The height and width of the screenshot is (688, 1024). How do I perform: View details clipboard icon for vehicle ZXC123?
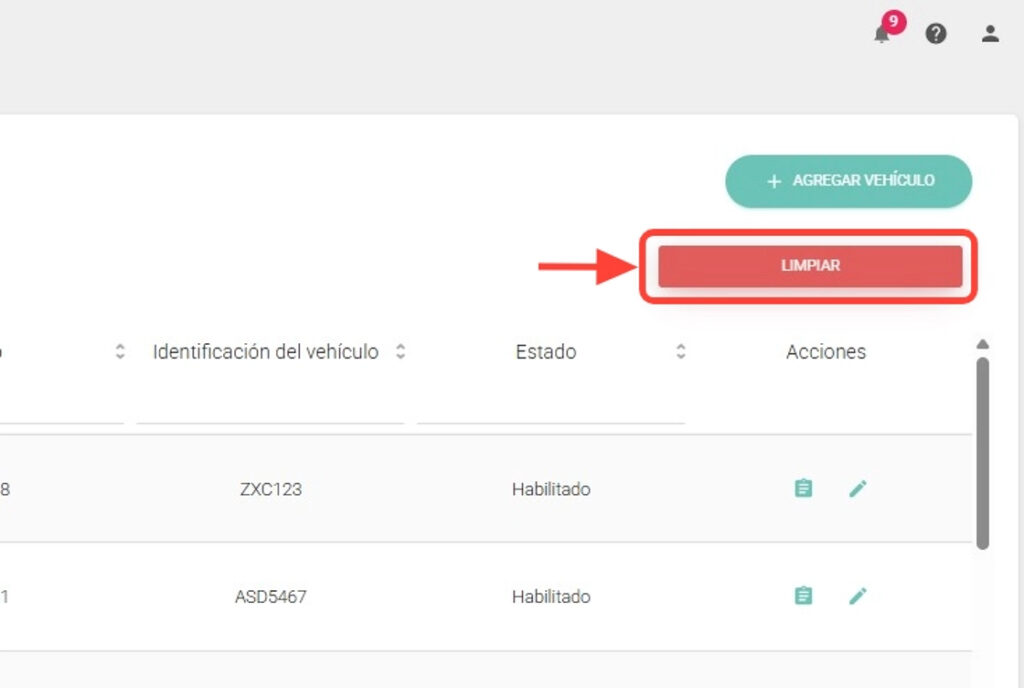[803, 489]
